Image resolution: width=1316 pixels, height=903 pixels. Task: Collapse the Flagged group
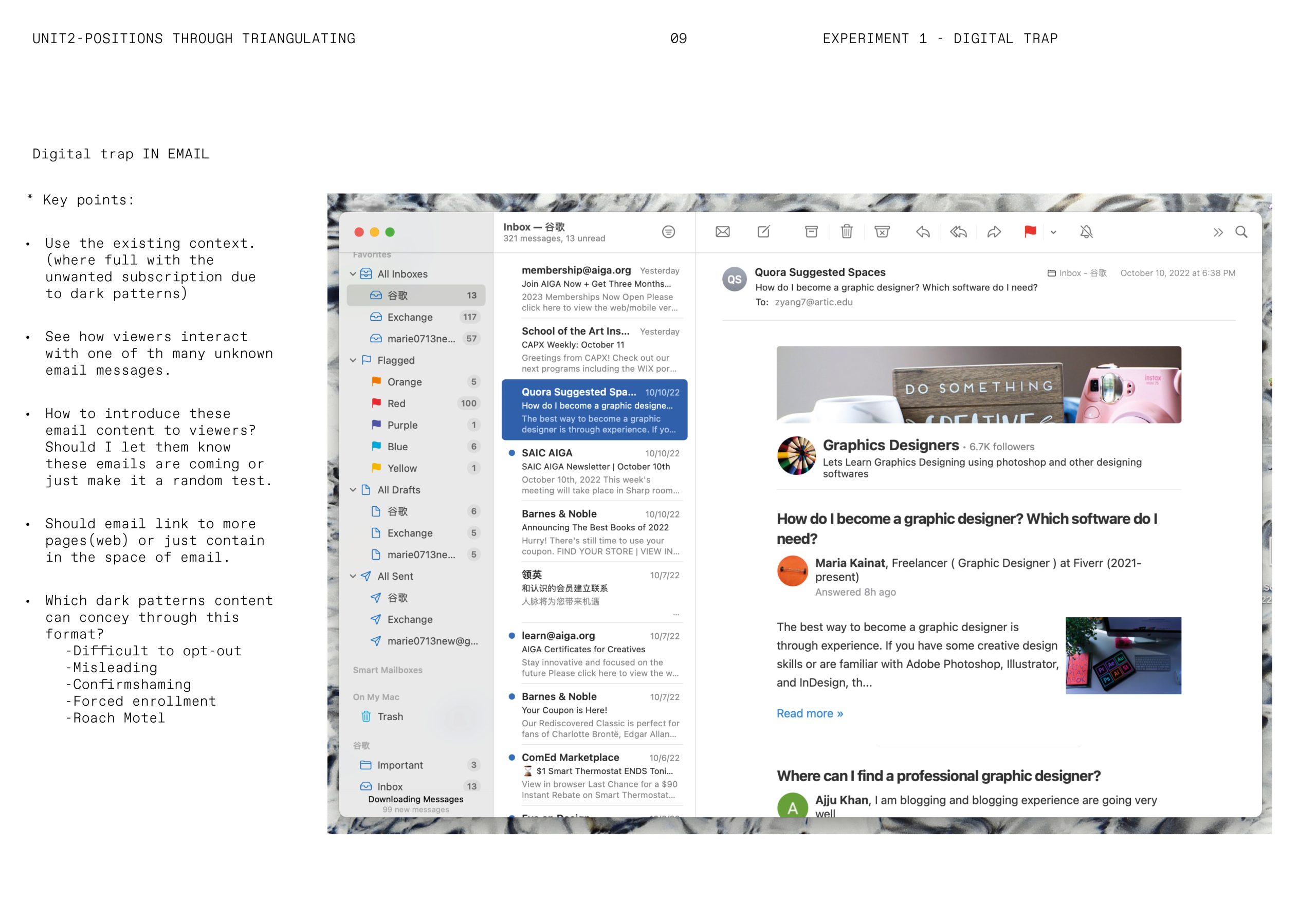click(x=353, y=361)
